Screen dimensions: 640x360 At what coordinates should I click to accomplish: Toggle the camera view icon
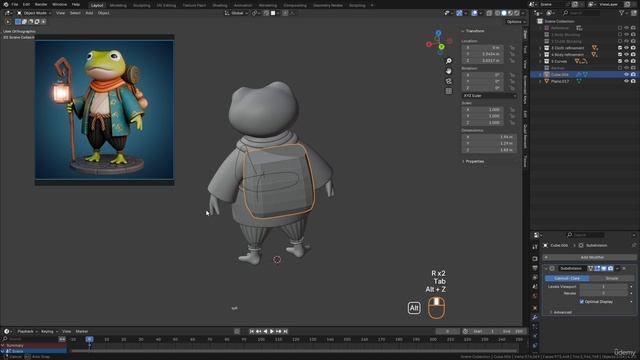click(449, 81)
